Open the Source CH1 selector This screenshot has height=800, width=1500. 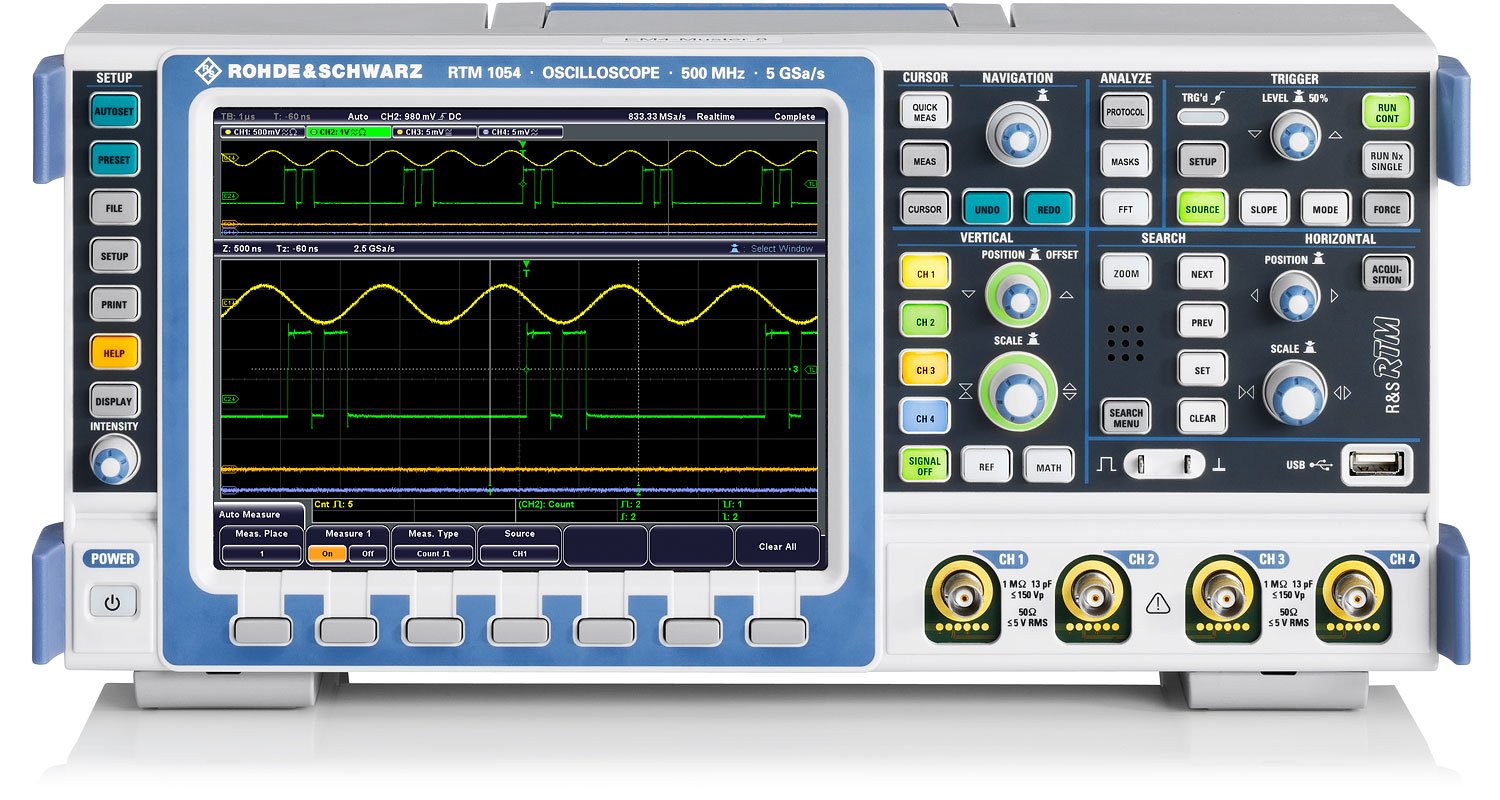tap(519, 553)
